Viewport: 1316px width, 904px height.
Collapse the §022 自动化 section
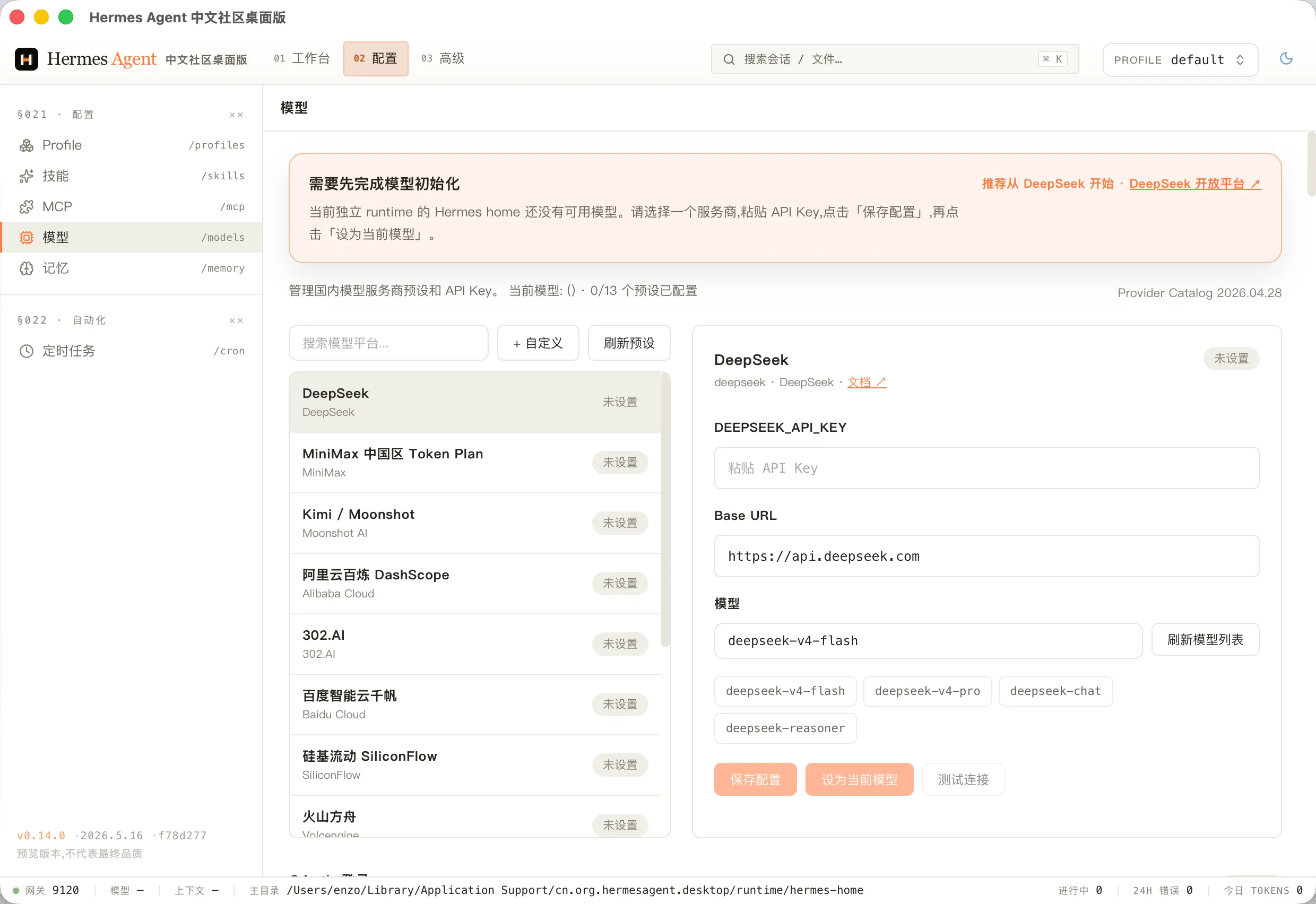[236, 320]
